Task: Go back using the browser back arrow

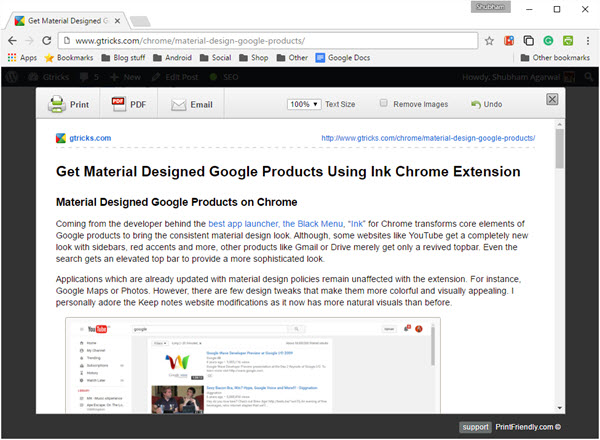Action: click(x=13, y=41)
